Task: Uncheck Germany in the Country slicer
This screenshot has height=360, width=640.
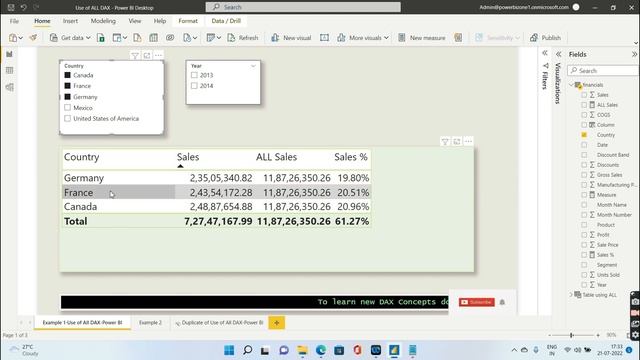Action: 68,97
